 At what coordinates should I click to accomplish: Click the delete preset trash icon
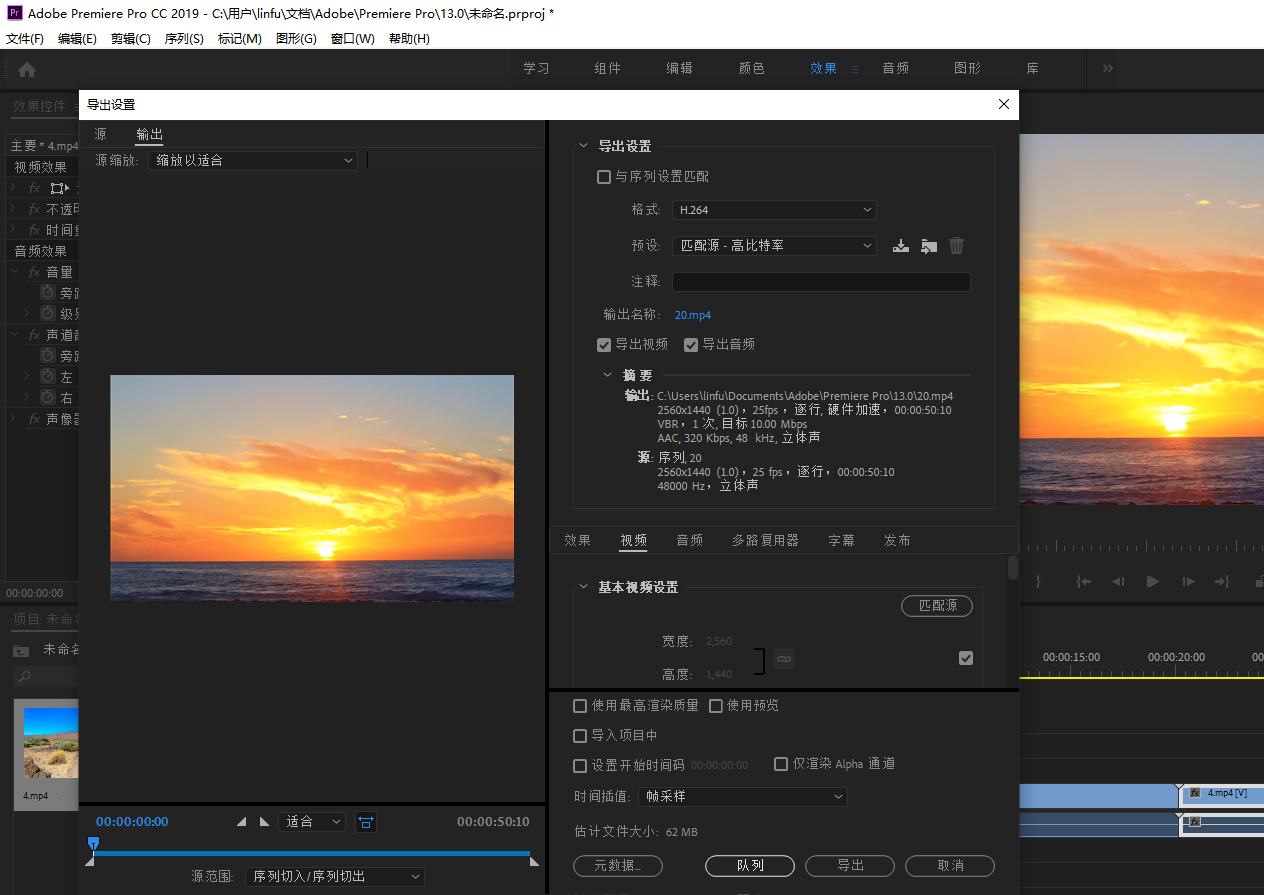click(x=957, y=246)
